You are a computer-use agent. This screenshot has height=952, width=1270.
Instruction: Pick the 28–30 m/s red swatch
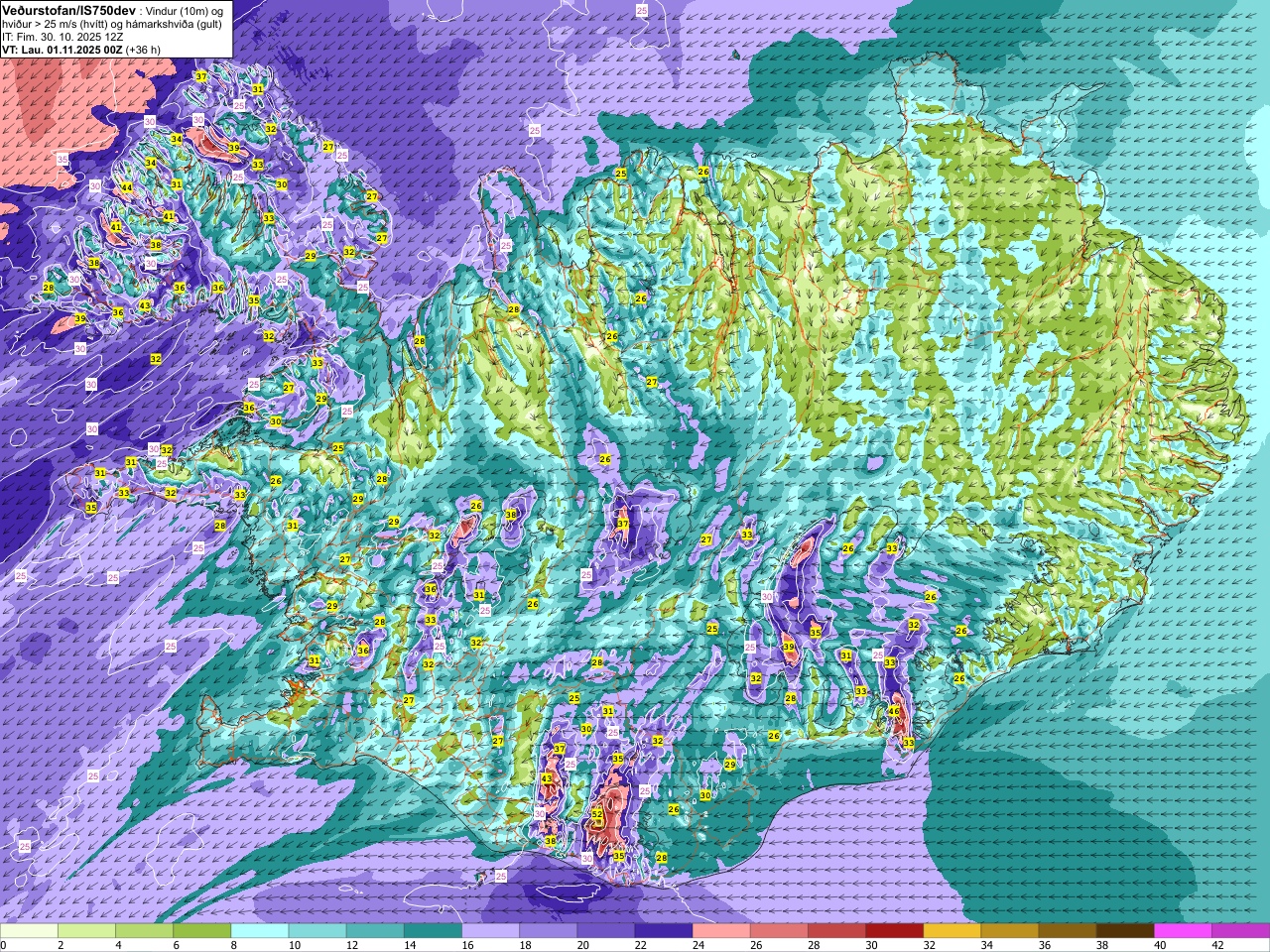point(836,931)
